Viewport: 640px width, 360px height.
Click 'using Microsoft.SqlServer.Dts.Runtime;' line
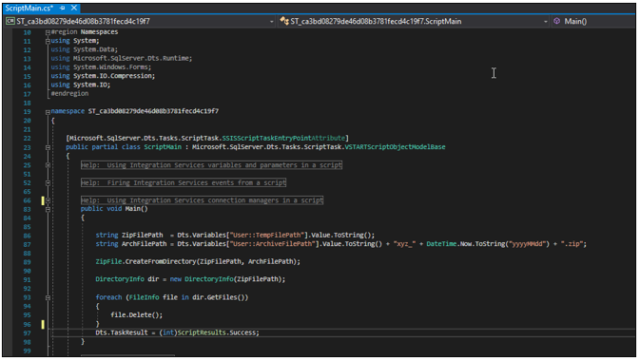[x=121, y=58]
